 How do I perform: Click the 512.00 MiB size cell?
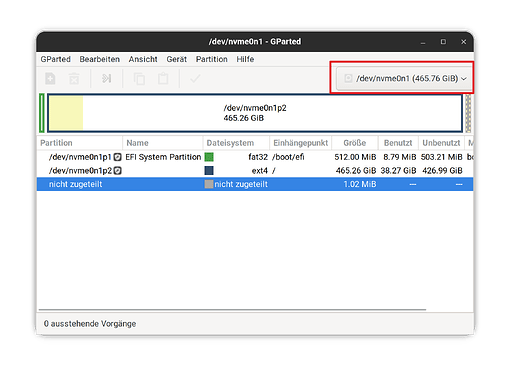pos(355,157)
